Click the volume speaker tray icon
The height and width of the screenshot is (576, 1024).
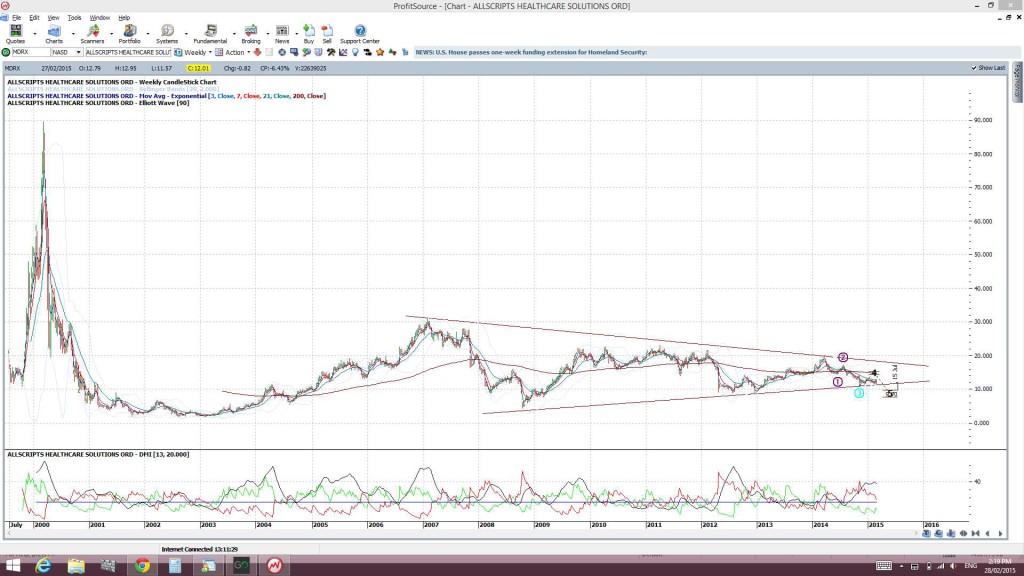point(953,566)
